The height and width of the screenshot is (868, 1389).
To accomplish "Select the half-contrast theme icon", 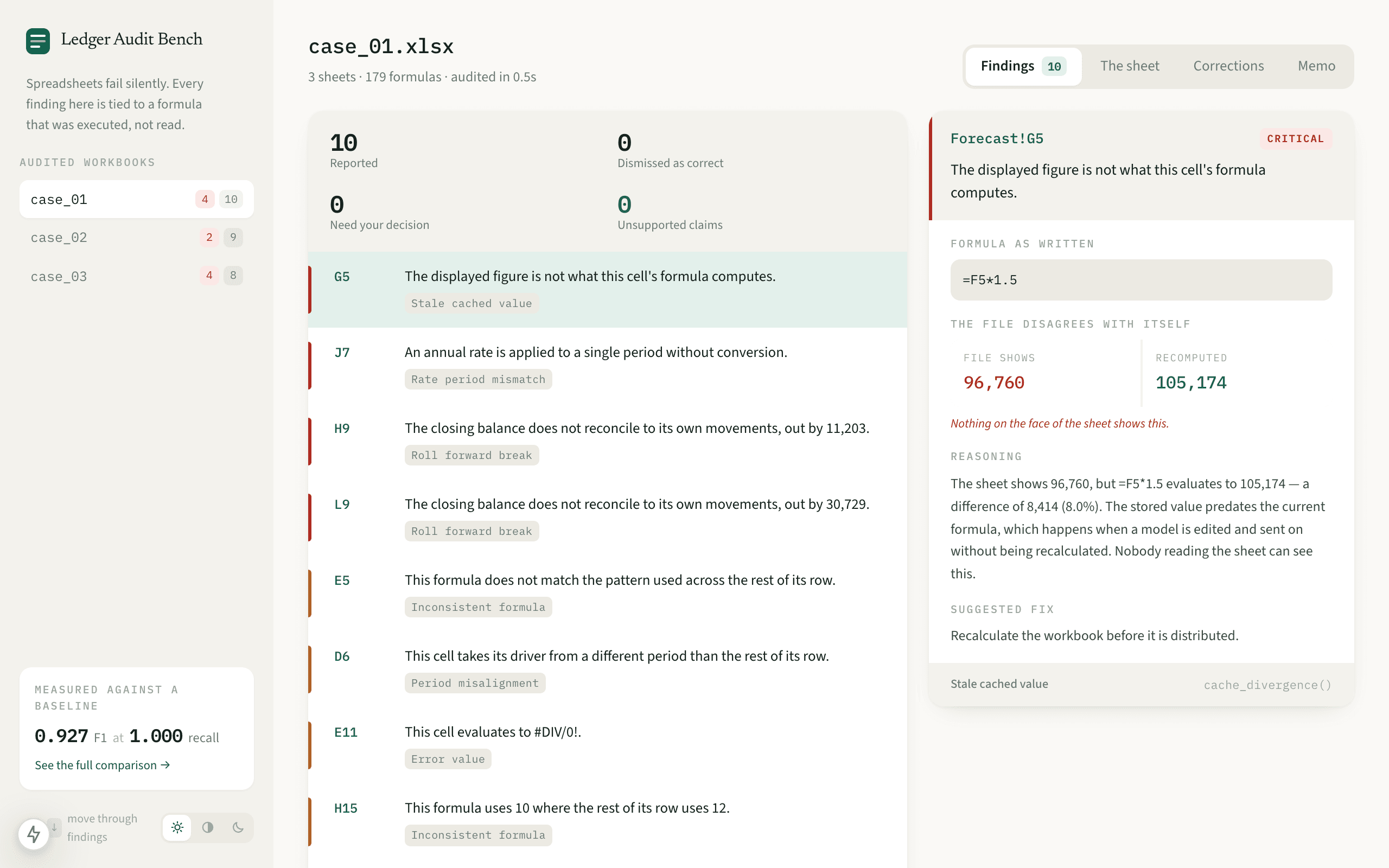I will click(208, 827).
